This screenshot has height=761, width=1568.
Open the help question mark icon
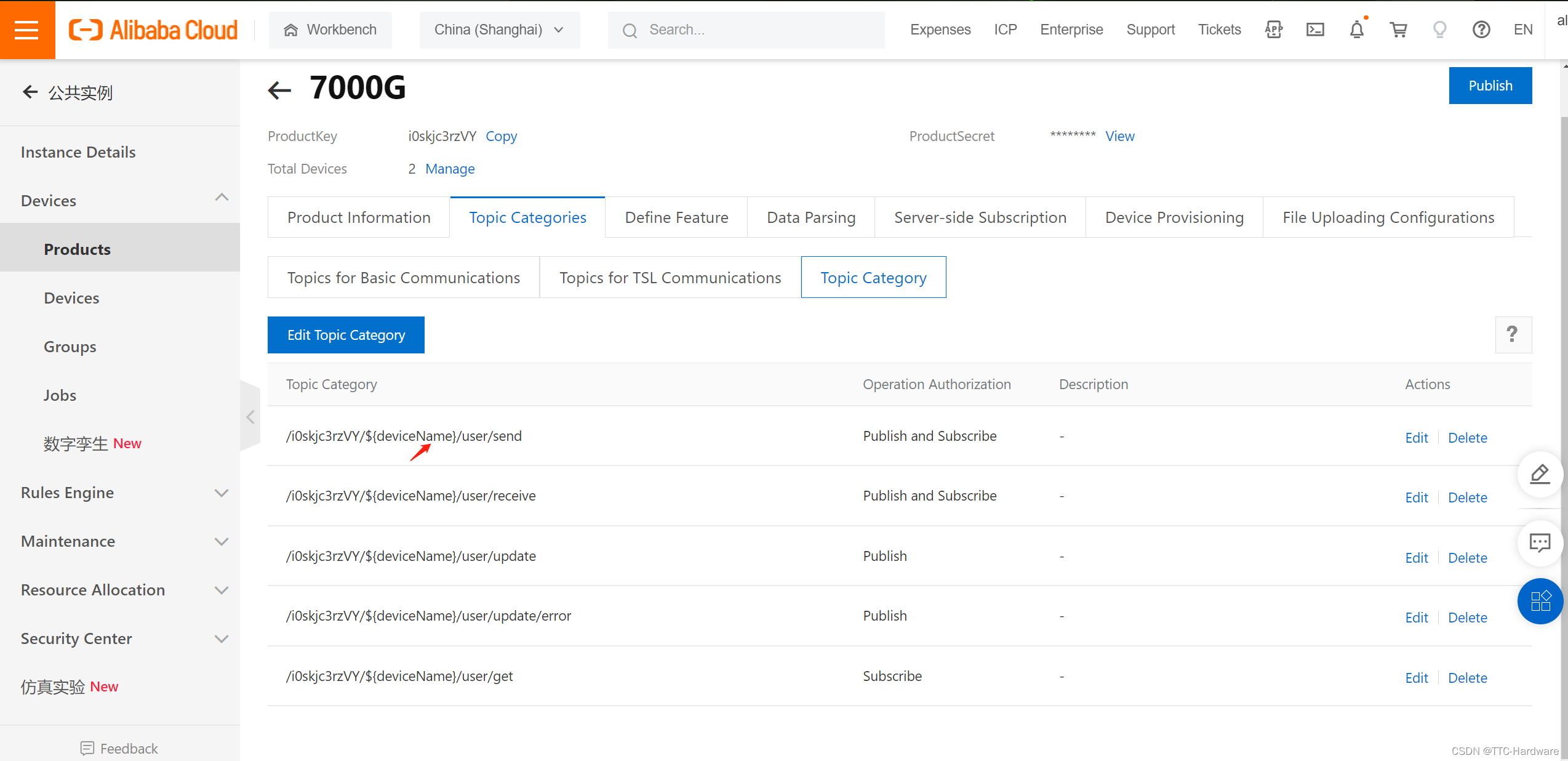click(x=1481, y=30)
